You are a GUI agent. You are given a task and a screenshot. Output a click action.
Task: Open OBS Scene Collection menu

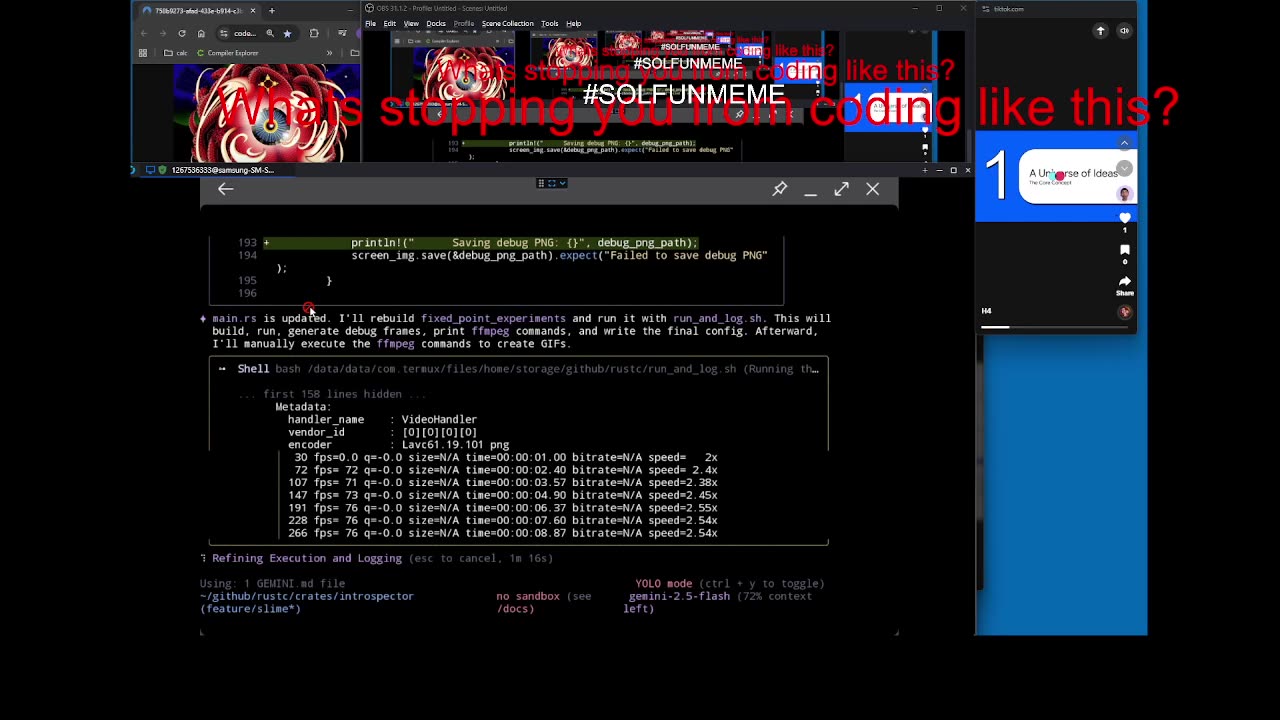click(508, 23)
